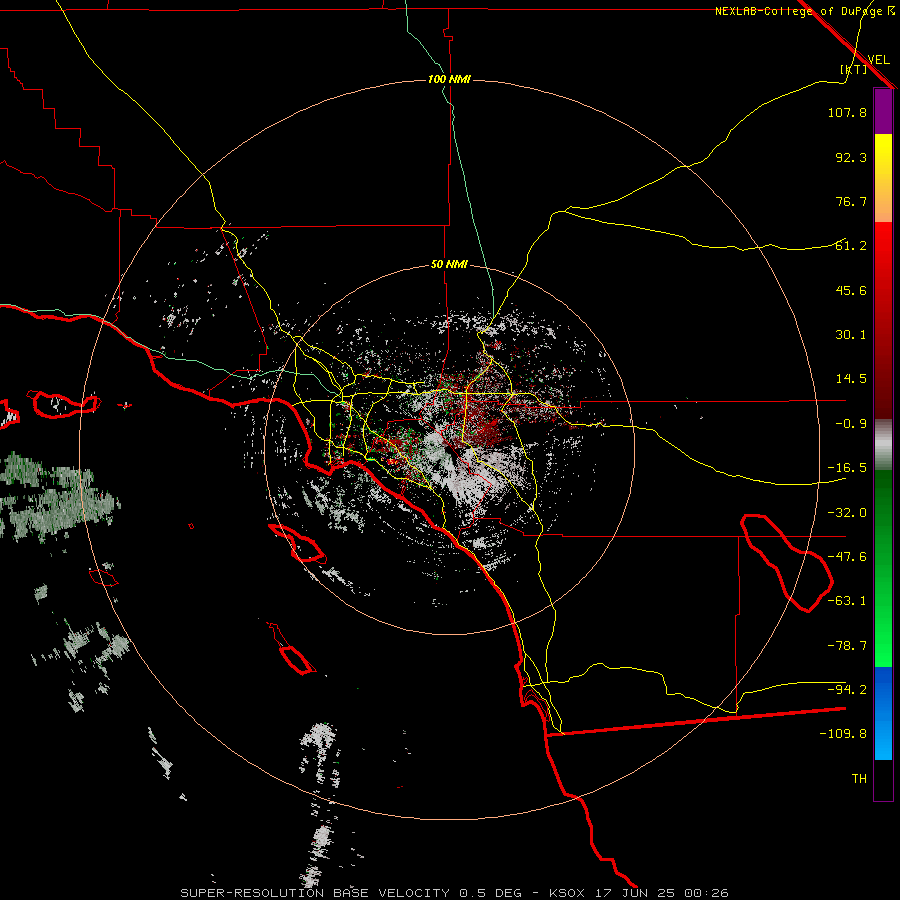
Task: Pick the purple segment of the velocity scale
Action: pos(883,111)
